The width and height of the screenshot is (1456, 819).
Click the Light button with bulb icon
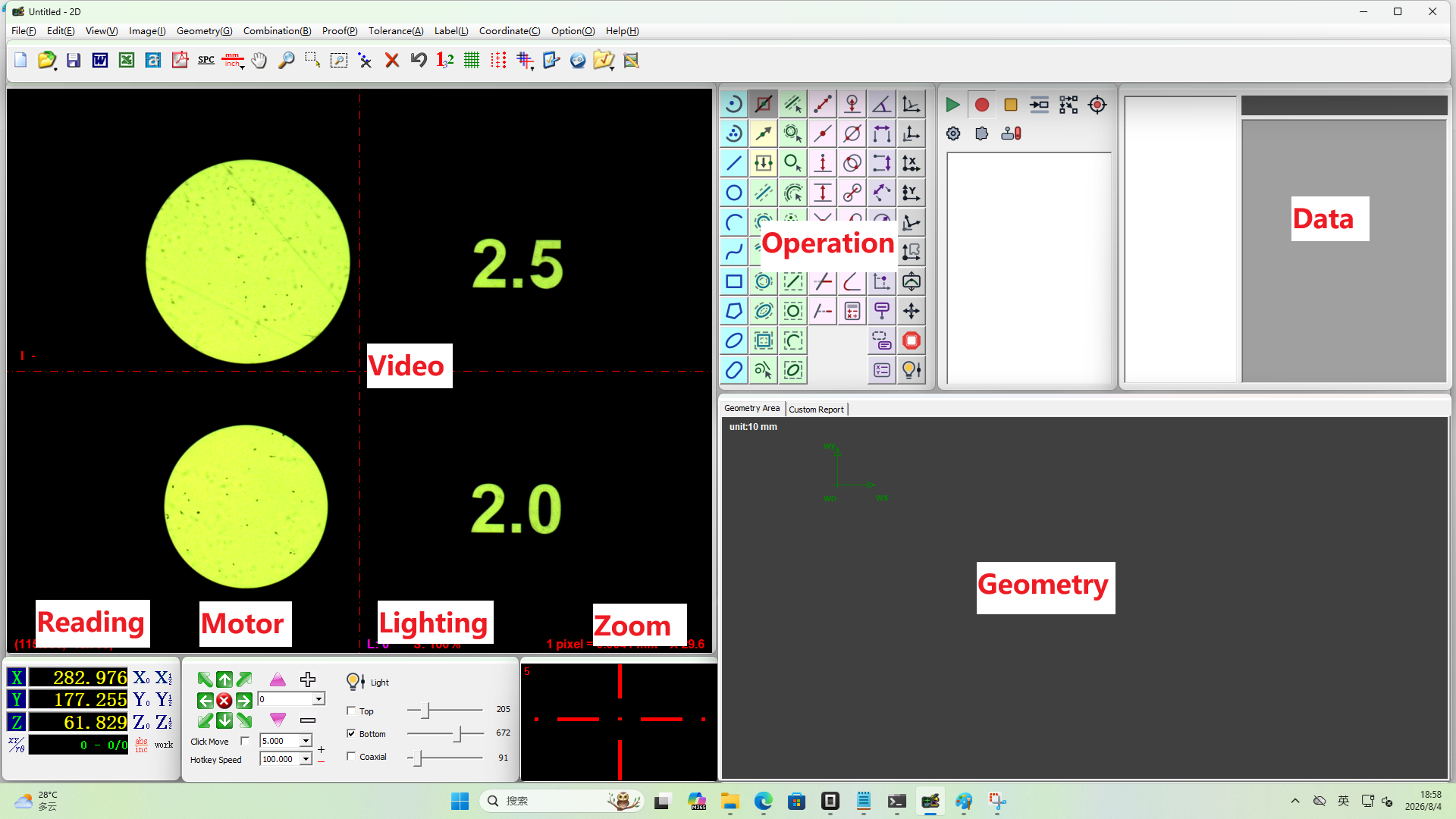click(367, 682)
